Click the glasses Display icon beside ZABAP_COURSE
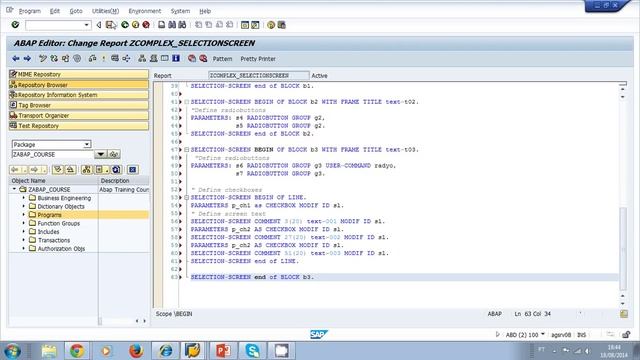This screenshot has height=360, width=640. (114, 154)
